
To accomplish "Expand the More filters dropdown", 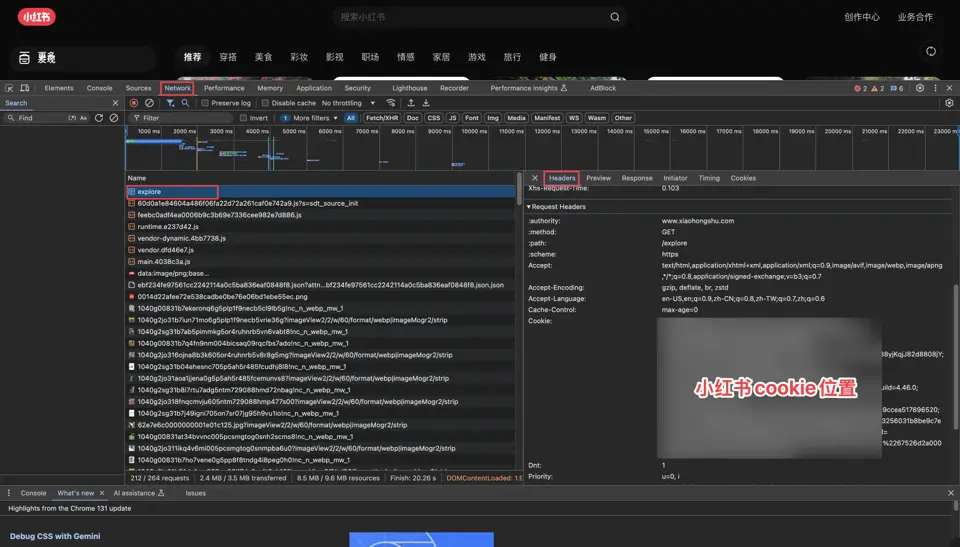I will point(309,118).
